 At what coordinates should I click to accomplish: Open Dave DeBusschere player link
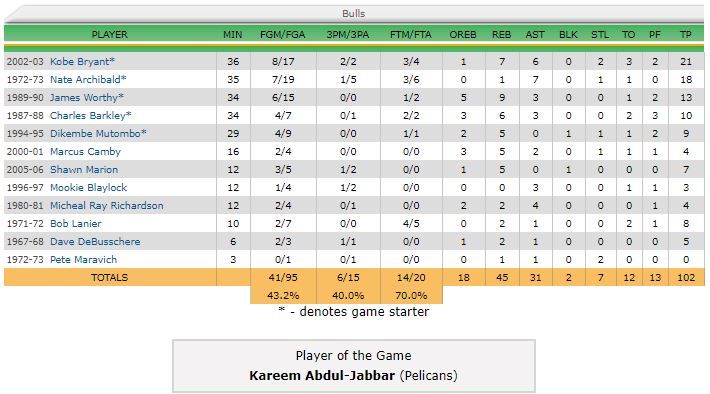[x=95, y=242]
